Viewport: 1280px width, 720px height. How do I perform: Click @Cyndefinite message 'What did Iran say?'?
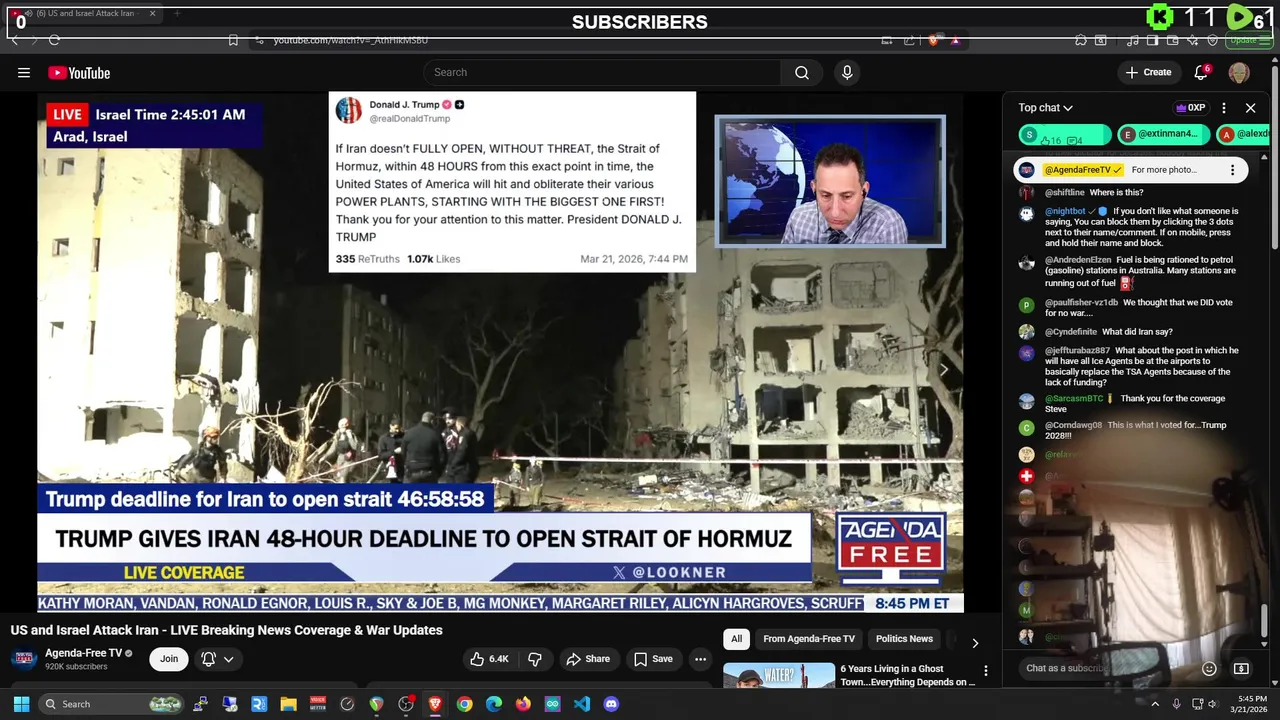pos(1137,332)
